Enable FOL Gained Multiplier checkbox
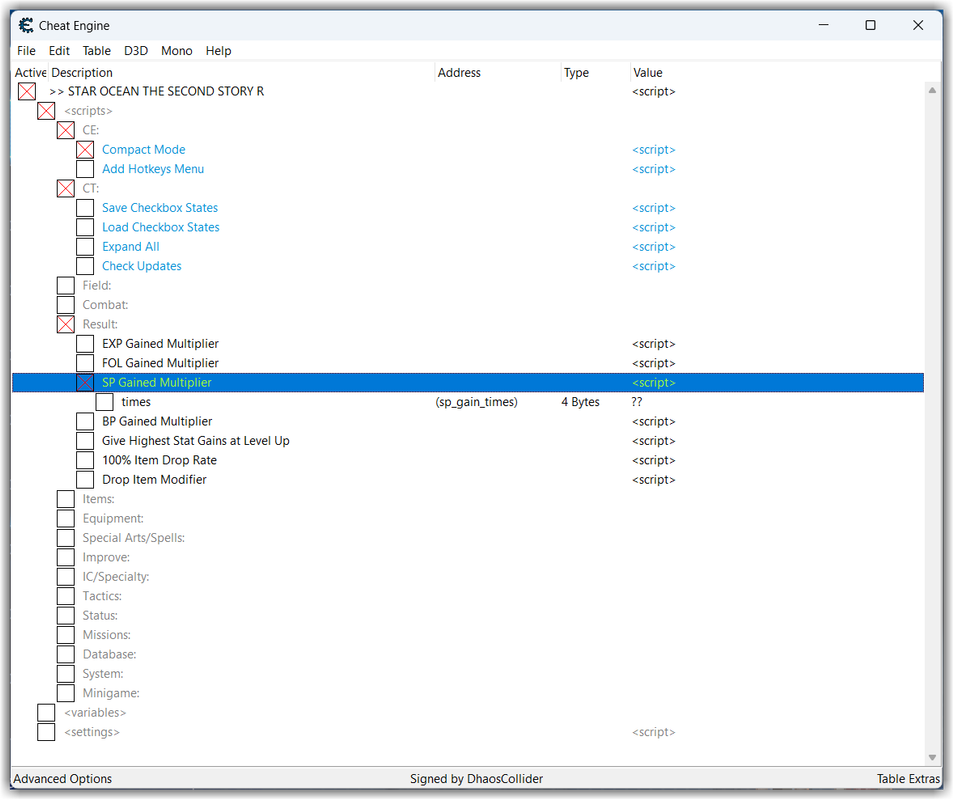The height and width of the screenshot is (800, 954). (x=85, y=363)
